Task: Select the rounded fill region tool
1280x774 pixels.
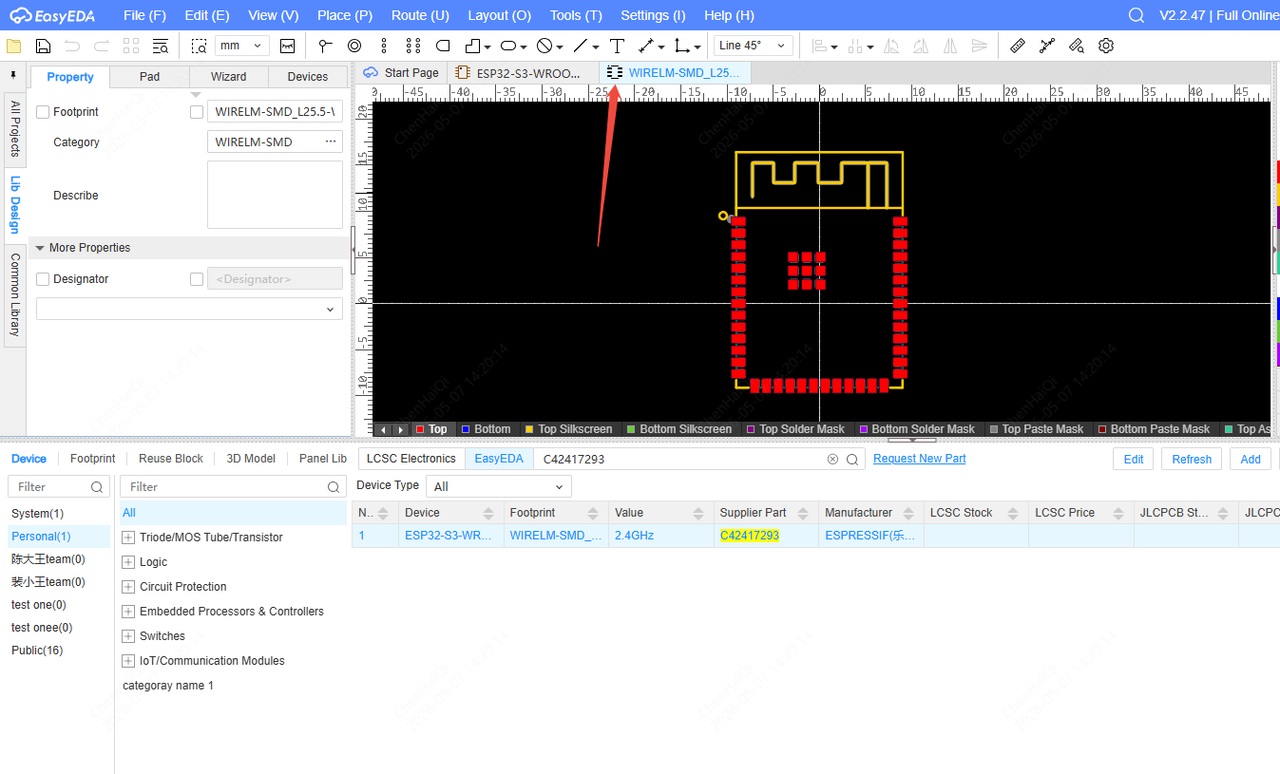Action: (443, 46)
